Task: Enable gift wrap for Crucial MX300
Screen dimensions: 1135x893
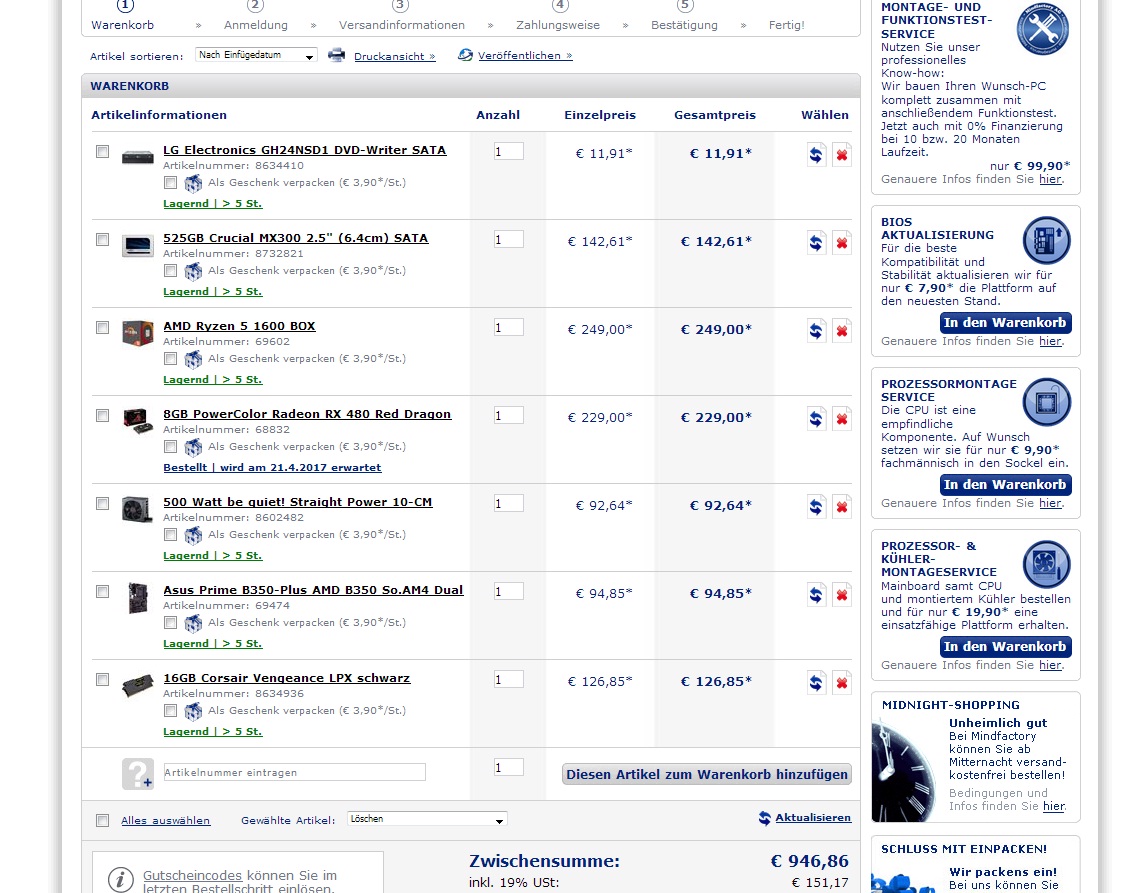Action: (170, 271)
